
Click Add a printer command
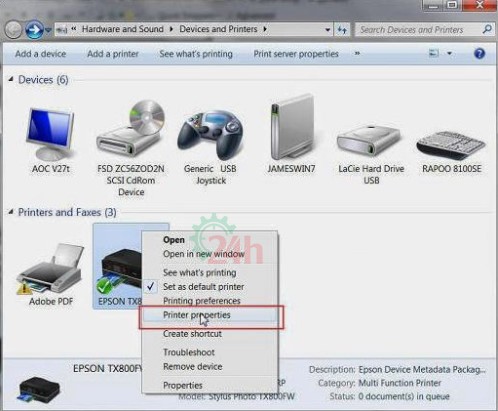113,54
